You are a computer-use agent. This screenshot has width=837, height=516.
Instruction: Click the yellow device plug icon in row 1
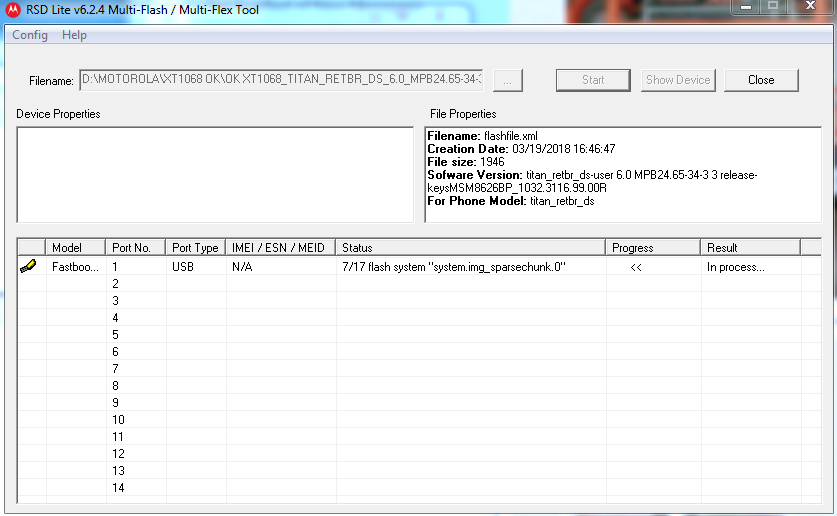click(28, 266)
